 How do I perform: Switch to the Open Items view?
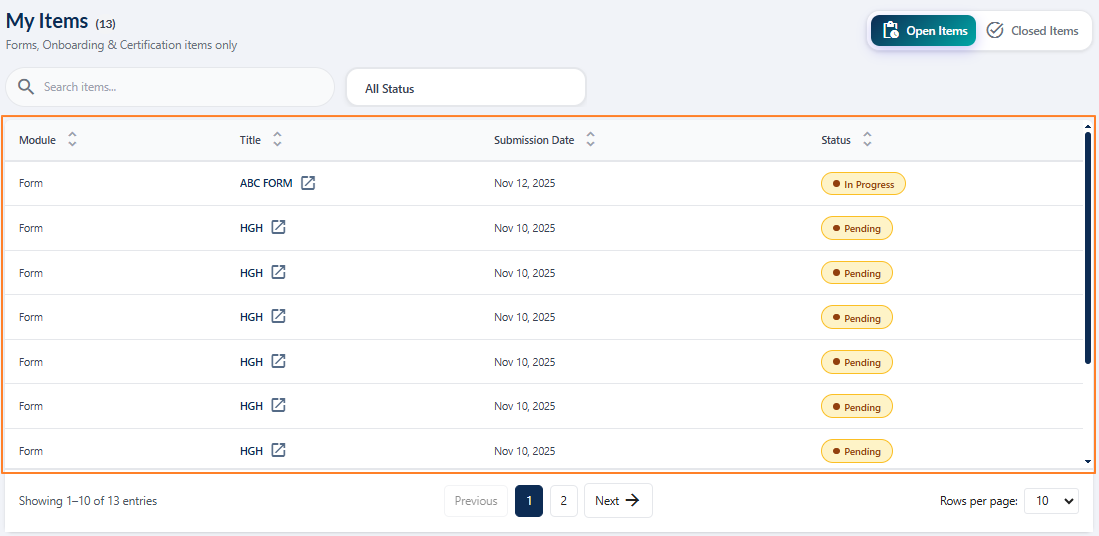pyautogui.click(x=923, y=31)
